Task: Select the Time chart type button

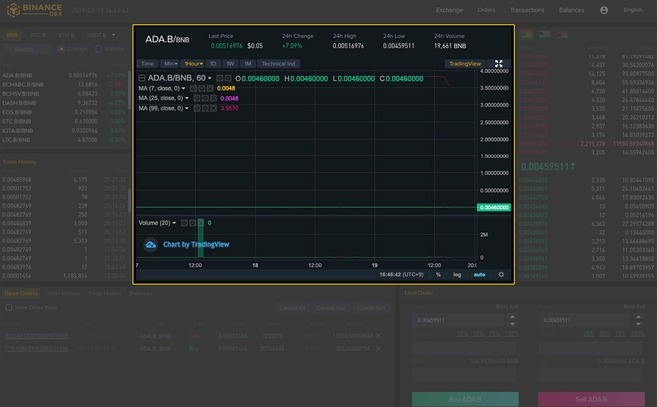Action: [x=147, y=64]
